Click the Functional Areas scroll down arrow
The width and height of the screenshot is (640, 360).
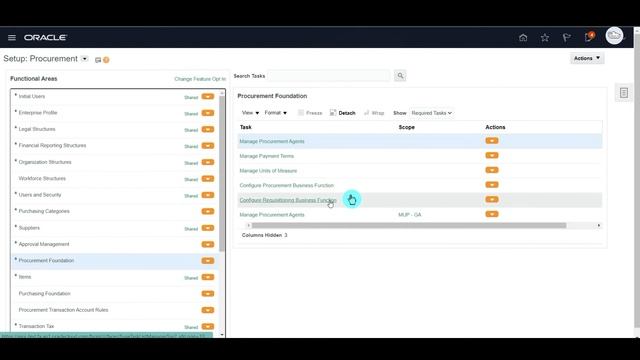coord(222,335)
